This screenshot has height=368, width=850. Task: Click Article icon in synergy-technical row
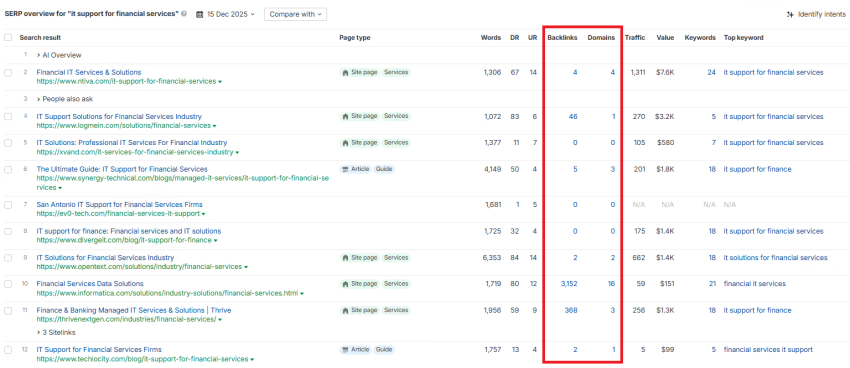coord(345,169)
